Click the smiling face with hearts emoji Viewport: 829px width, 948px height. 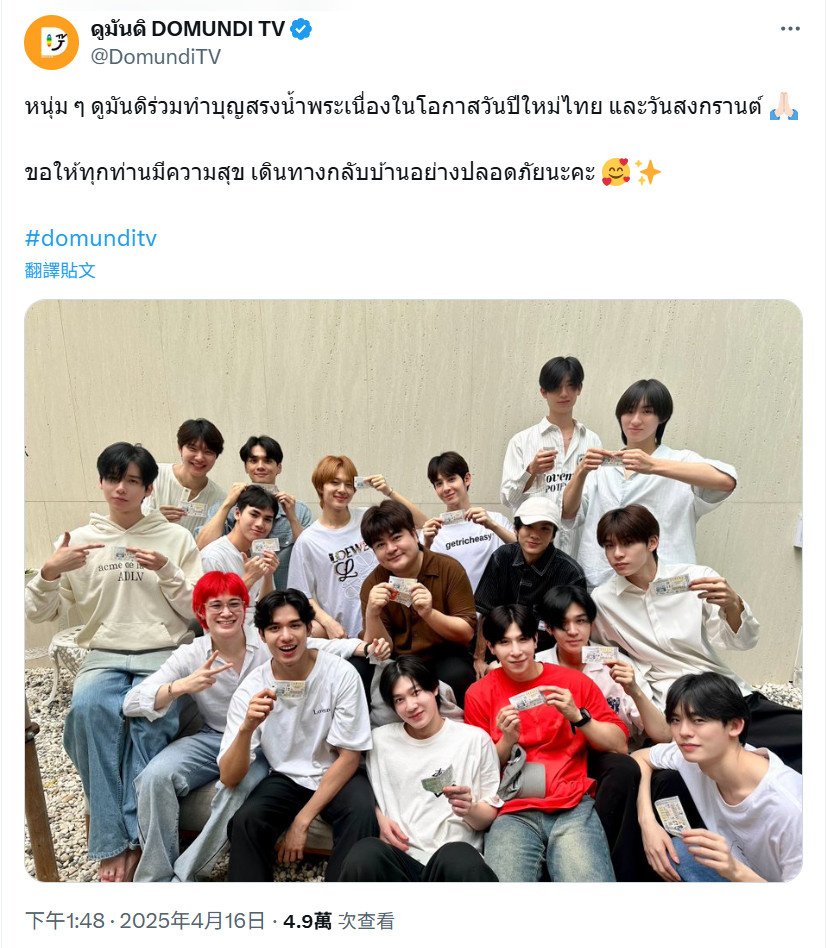click(616, 172)
